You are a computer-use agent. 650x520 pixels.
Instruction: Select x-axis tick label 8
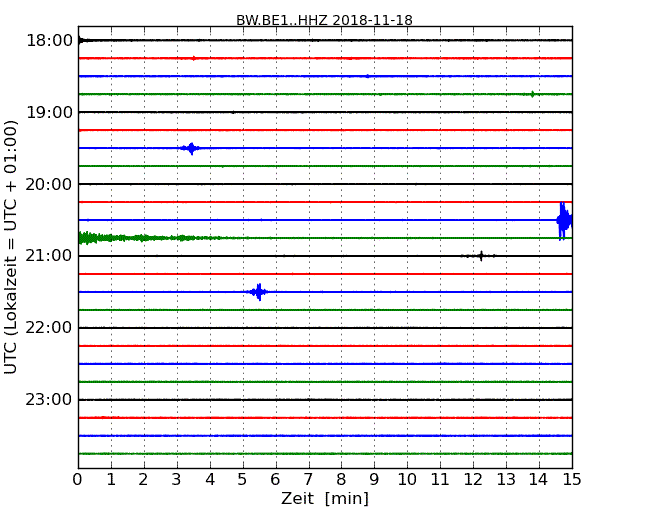pos(341,479)
